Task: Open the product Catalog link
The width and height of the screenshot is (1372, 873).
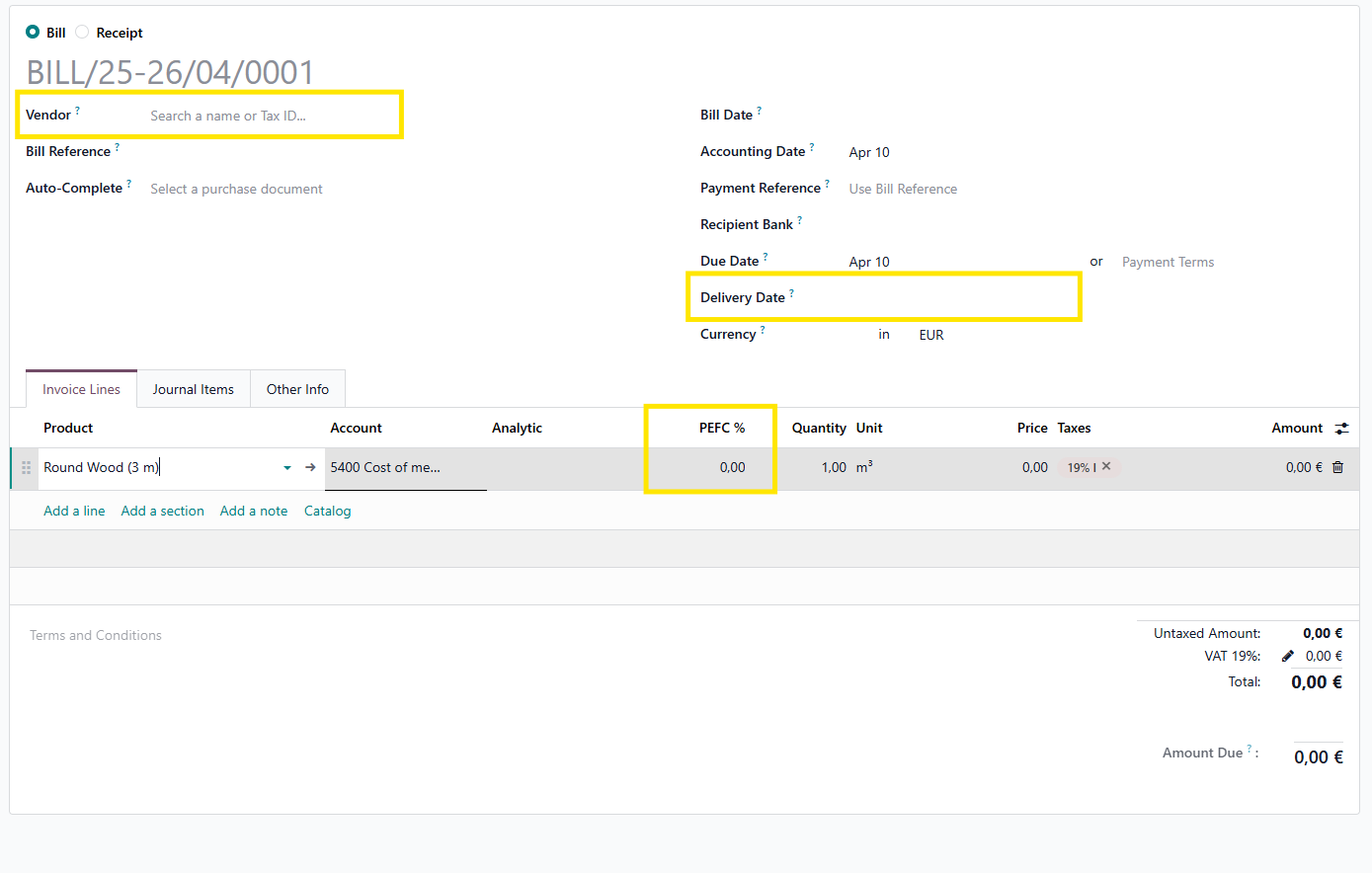Action: pyautogui.click(x=327, y=511)
